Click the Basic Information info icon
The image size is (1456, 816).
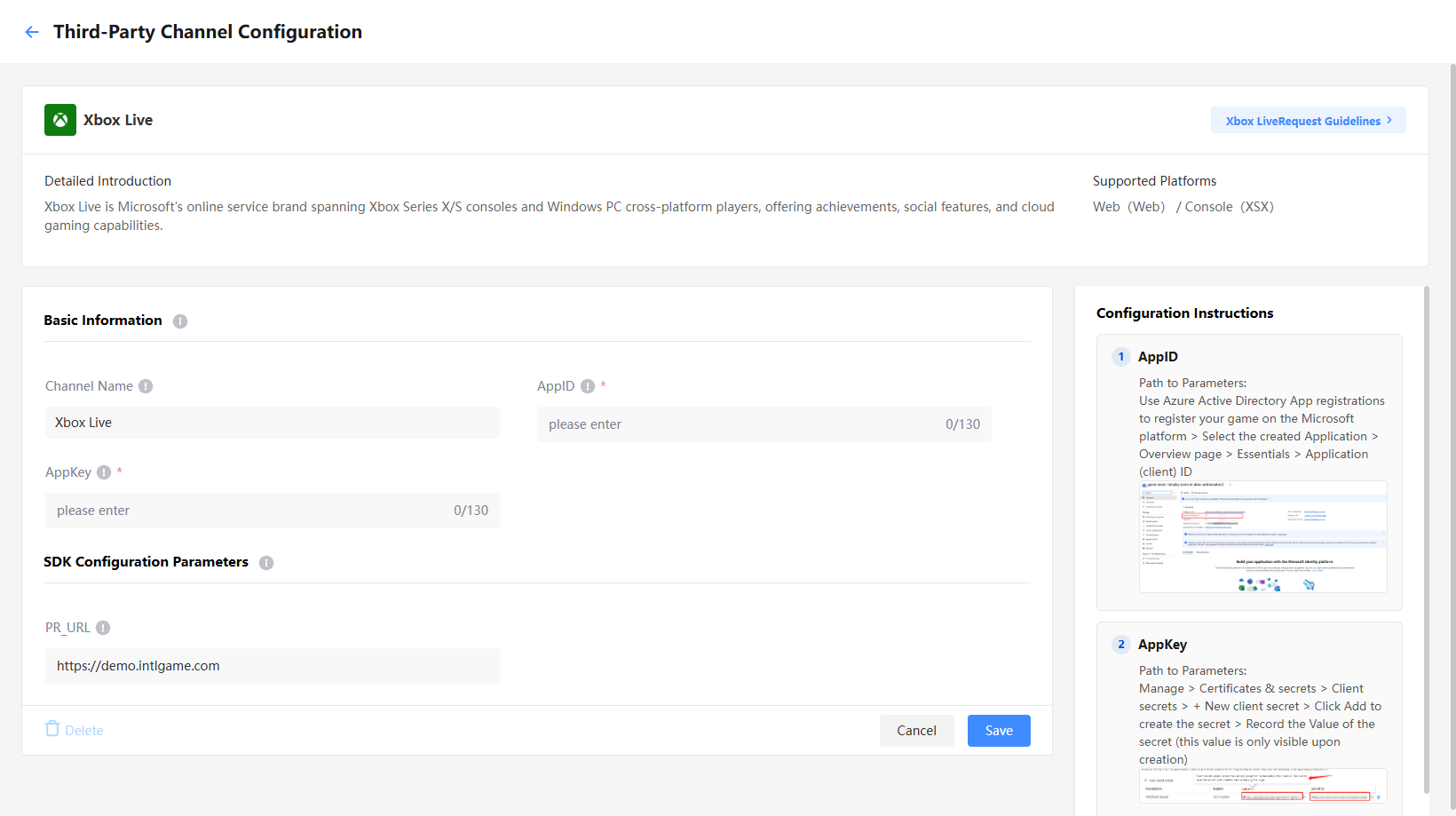[x=180, y=321]
